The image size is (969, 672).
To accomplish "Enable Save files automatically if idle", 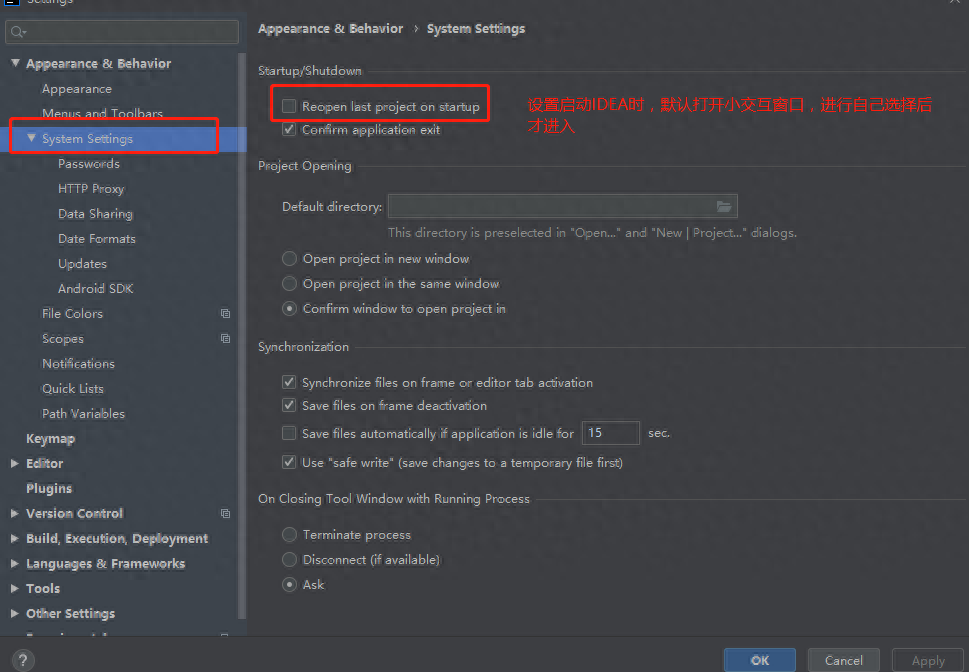I will [289, 433].
